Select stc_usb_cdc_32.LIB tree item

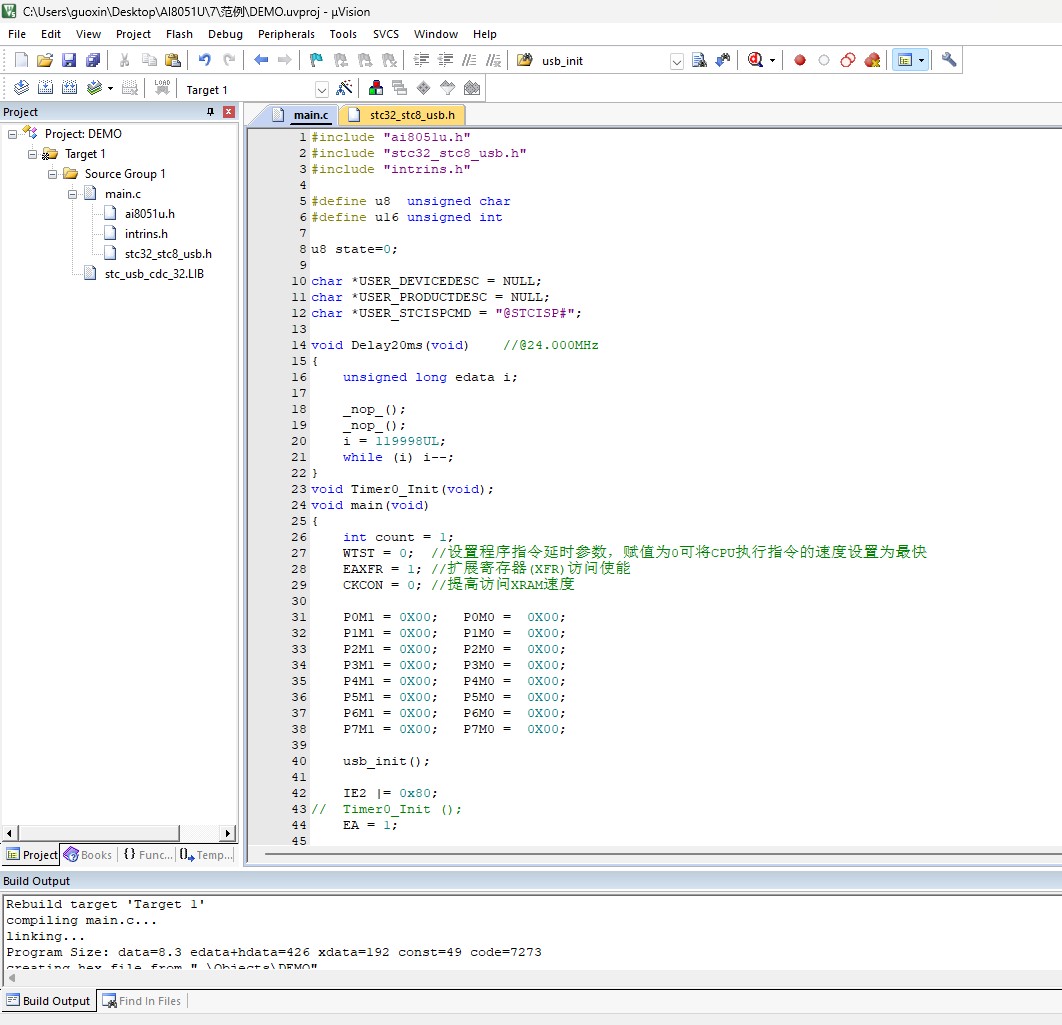click(x=154, y=274)
